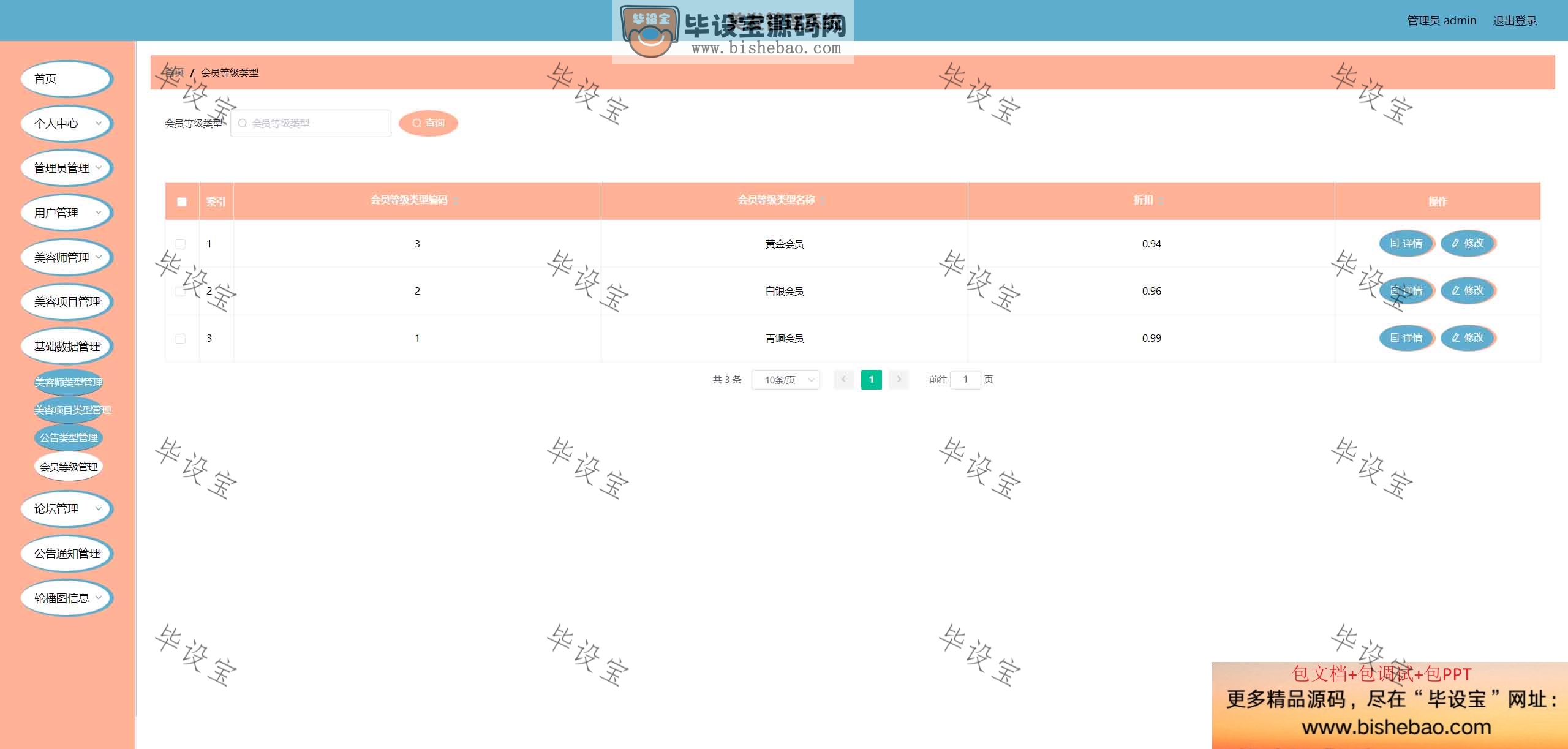This screenshot has height=749, width=1568.
Task: Select 会员等级管理 submenu item
Action: [x=69, y=467]
